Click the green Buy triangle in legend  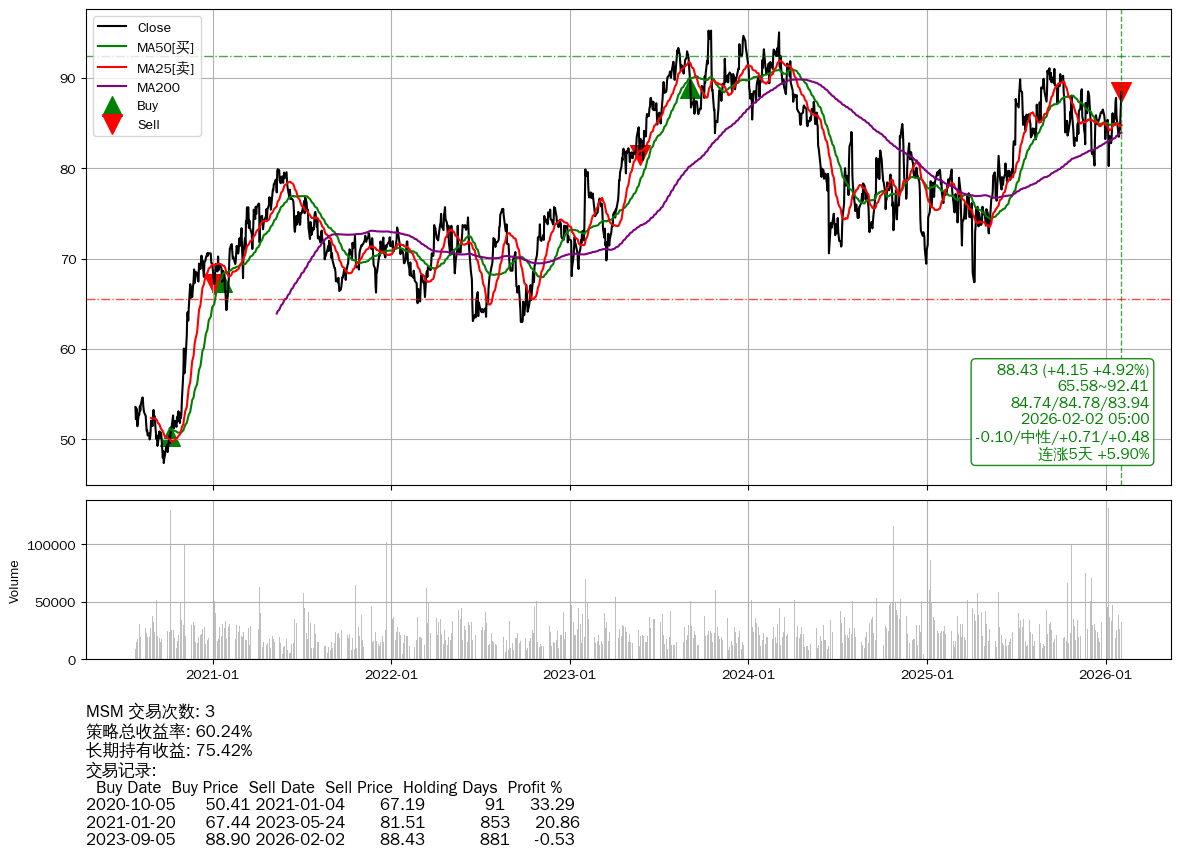(x=113, y=105)
